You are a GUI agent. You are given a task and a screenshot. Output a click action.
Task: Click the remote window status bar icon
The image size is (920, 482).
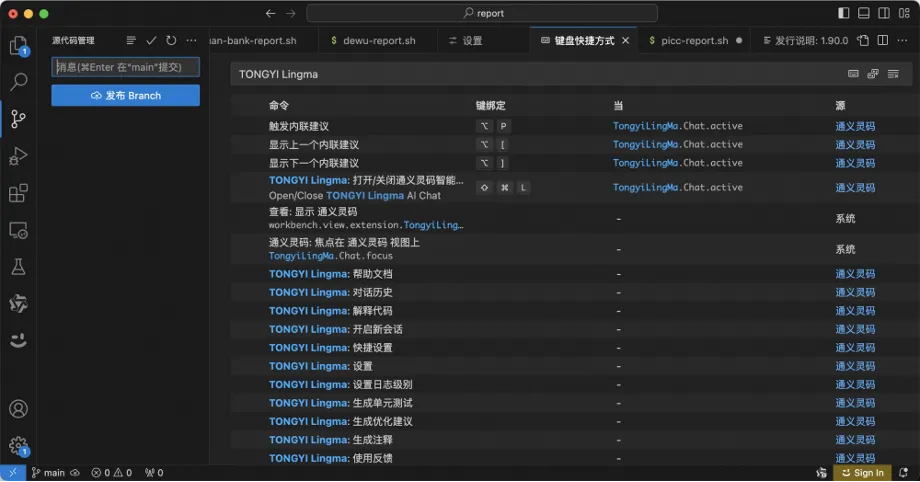point(13,473)
